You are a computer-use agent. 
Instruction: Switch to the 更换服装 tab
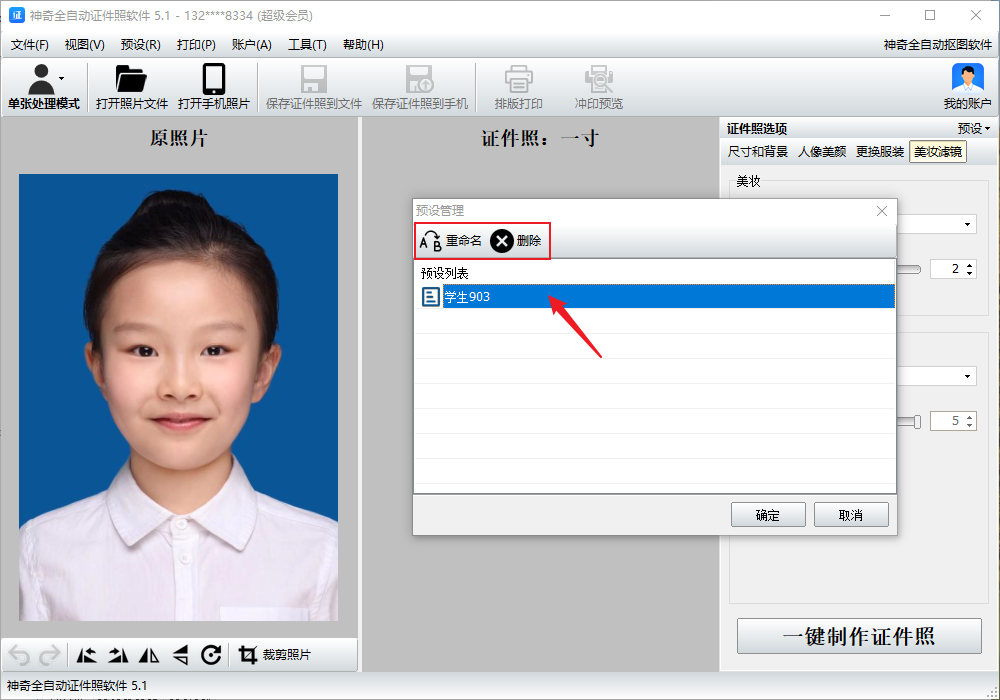click(880, 152)
